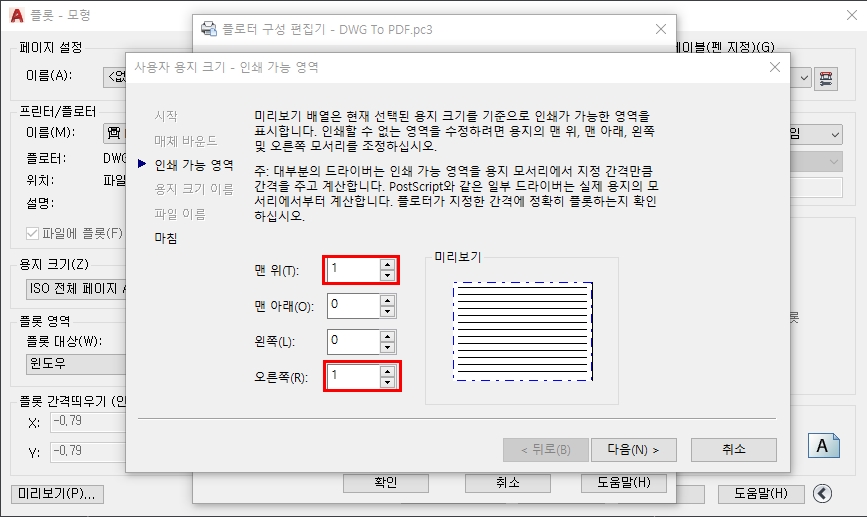
Task: Decrease the 맨 위(T) top margin value
Action: coord(388,275)
